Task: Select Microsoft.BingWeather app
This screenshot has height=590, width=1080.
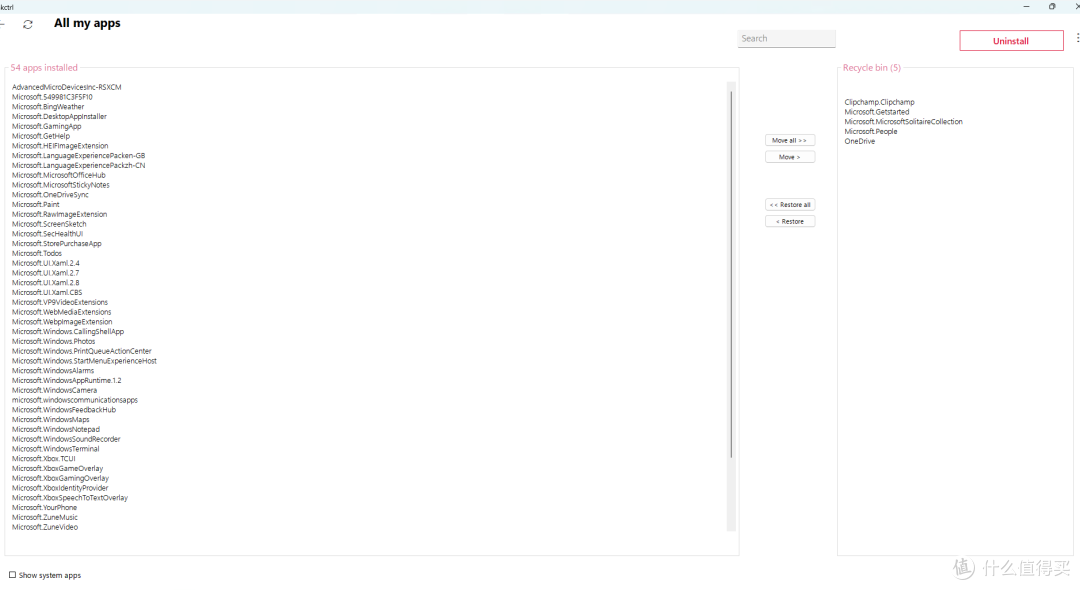Action: click(48, 107)
